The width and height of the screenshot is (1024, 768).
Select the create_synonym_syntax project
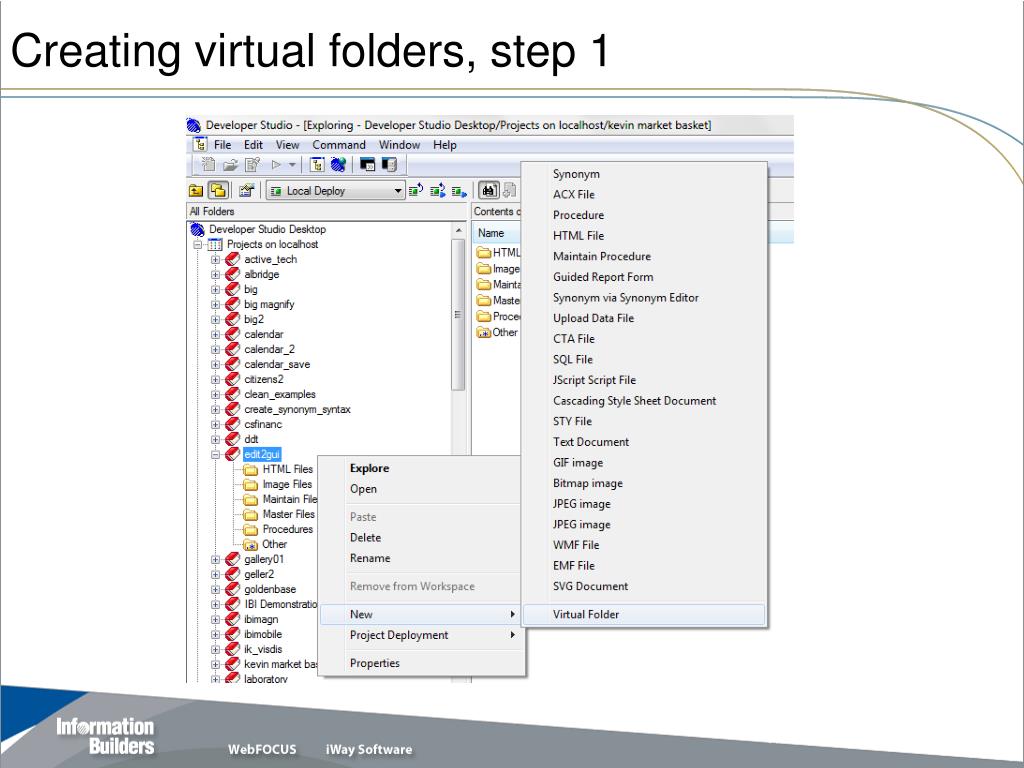click(x=297, y=409)
